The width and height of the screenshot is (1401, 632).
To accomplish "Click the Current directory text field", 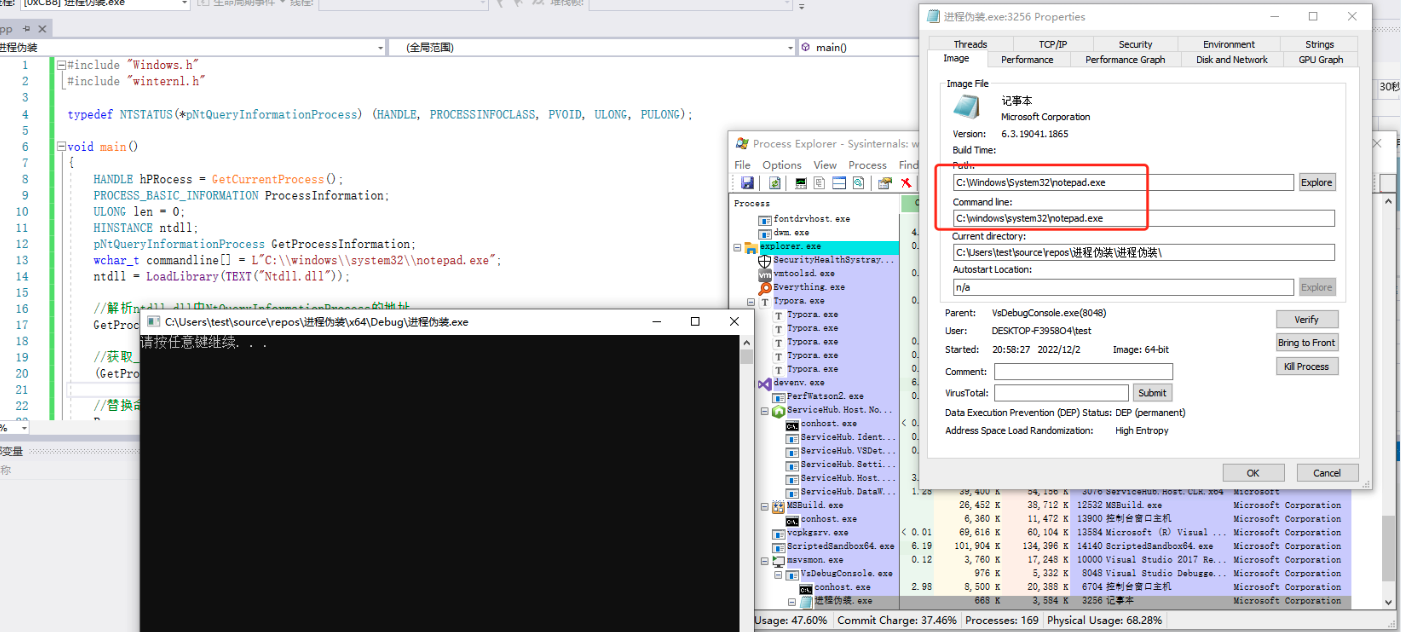I will coord(1143,253).
